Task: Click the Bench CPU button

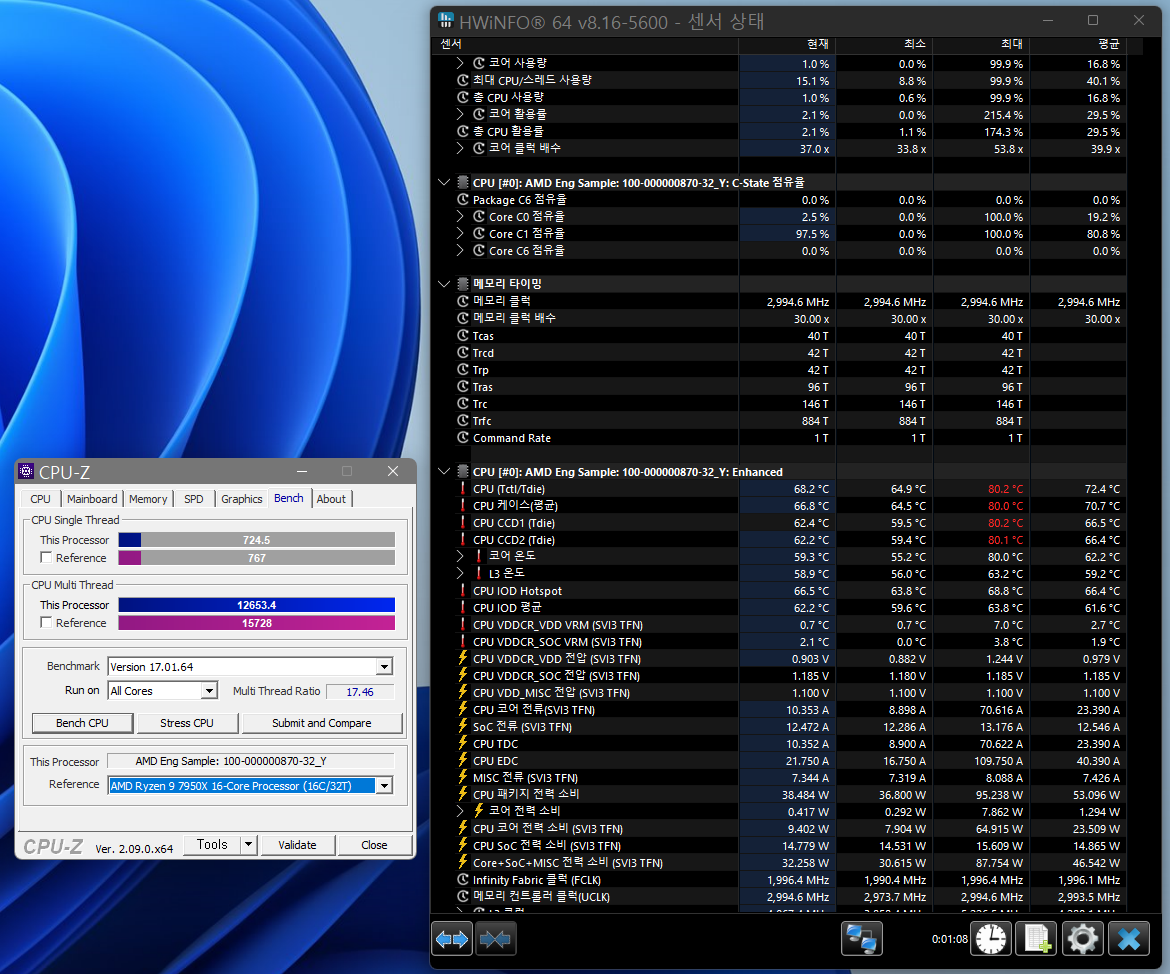Action: [x=82, y=722]
